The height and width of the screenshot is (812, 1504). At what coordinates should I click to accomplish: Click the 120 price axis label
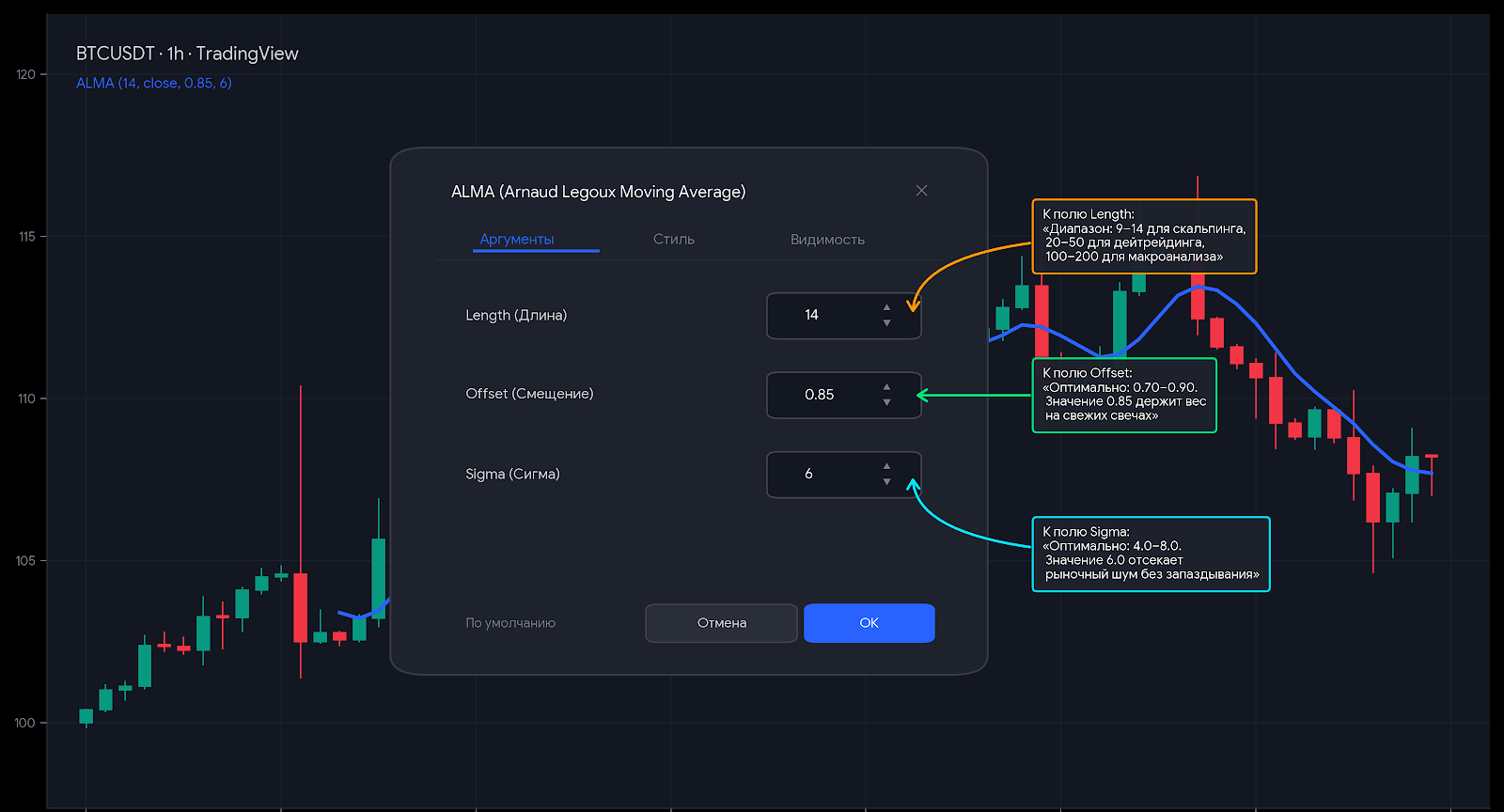pyautogui.click(x=25, y=74)
